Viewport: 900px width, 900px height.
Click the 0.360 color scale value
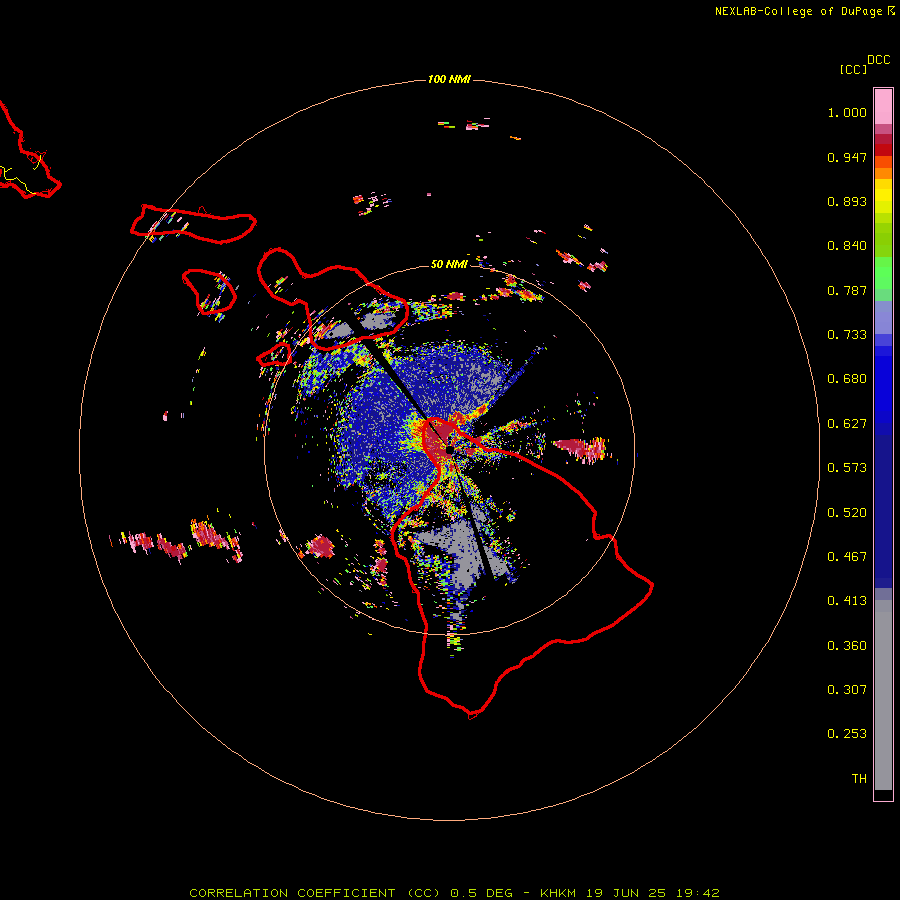click(x=847, y=646)
